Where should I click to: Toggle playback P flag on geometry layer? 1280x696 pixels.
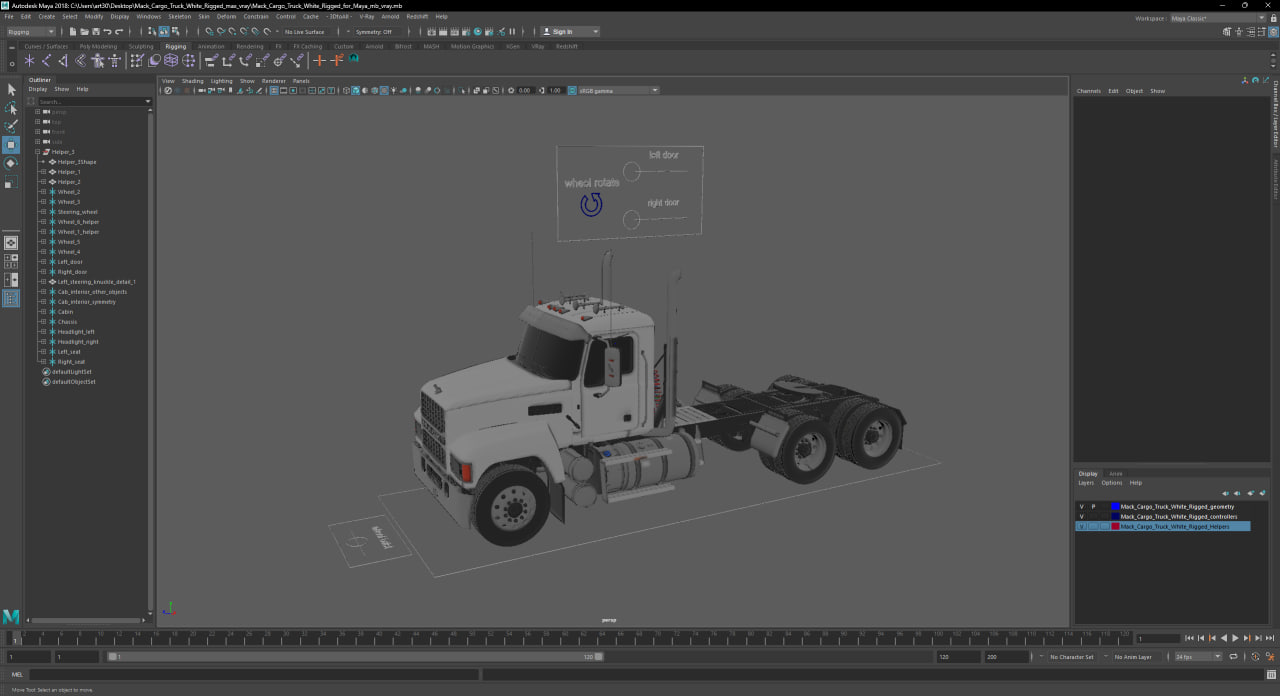pos(1093,507)
